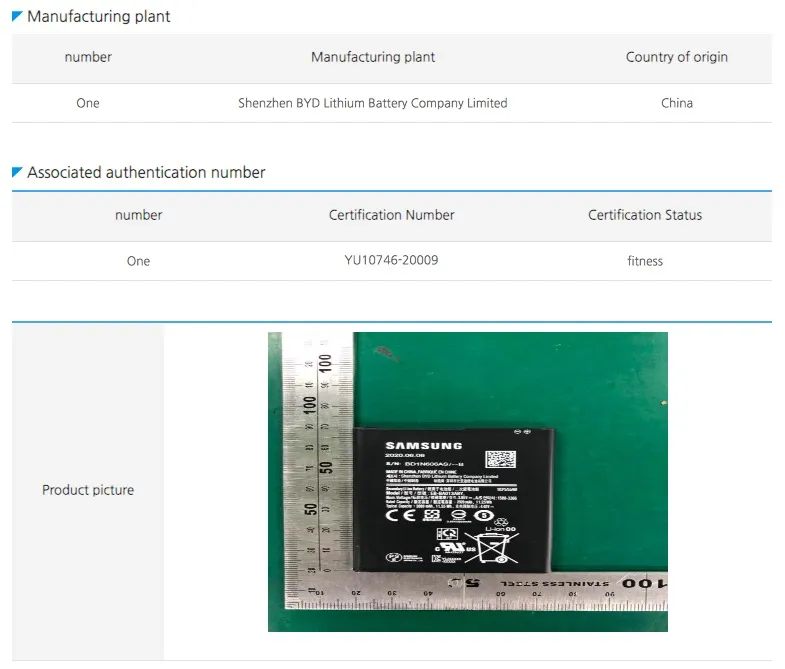Click the 'number' header in authentication table
The height and width of the screenshot is (669, 785).
[139, 215]
